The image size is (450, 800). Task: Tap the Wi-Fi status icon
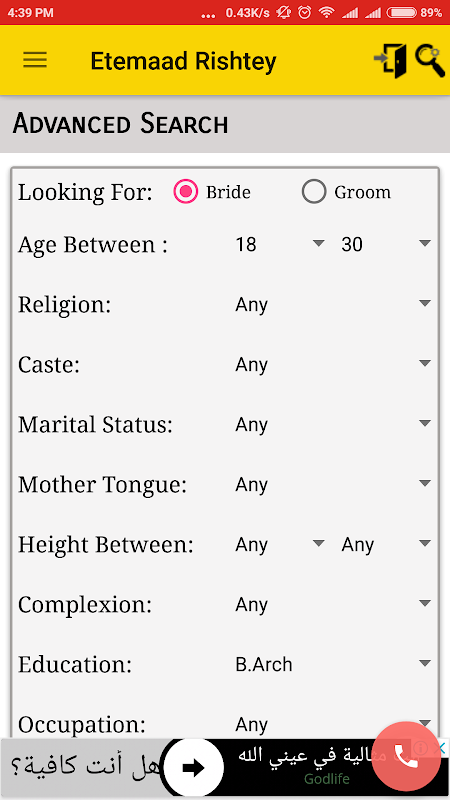pos(327,13)
